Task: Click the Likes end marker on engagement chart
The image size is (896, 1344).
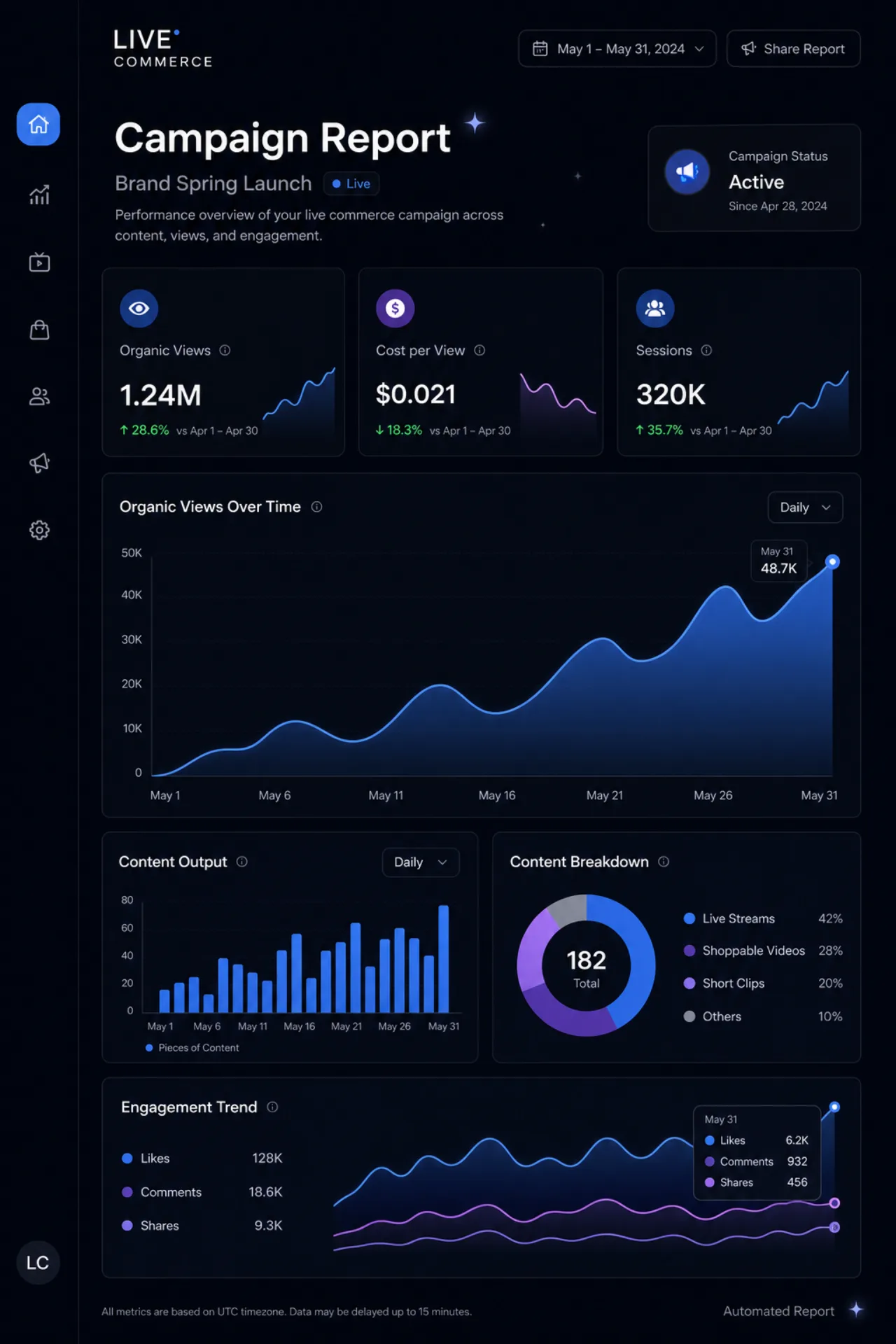Action: 834,1107
